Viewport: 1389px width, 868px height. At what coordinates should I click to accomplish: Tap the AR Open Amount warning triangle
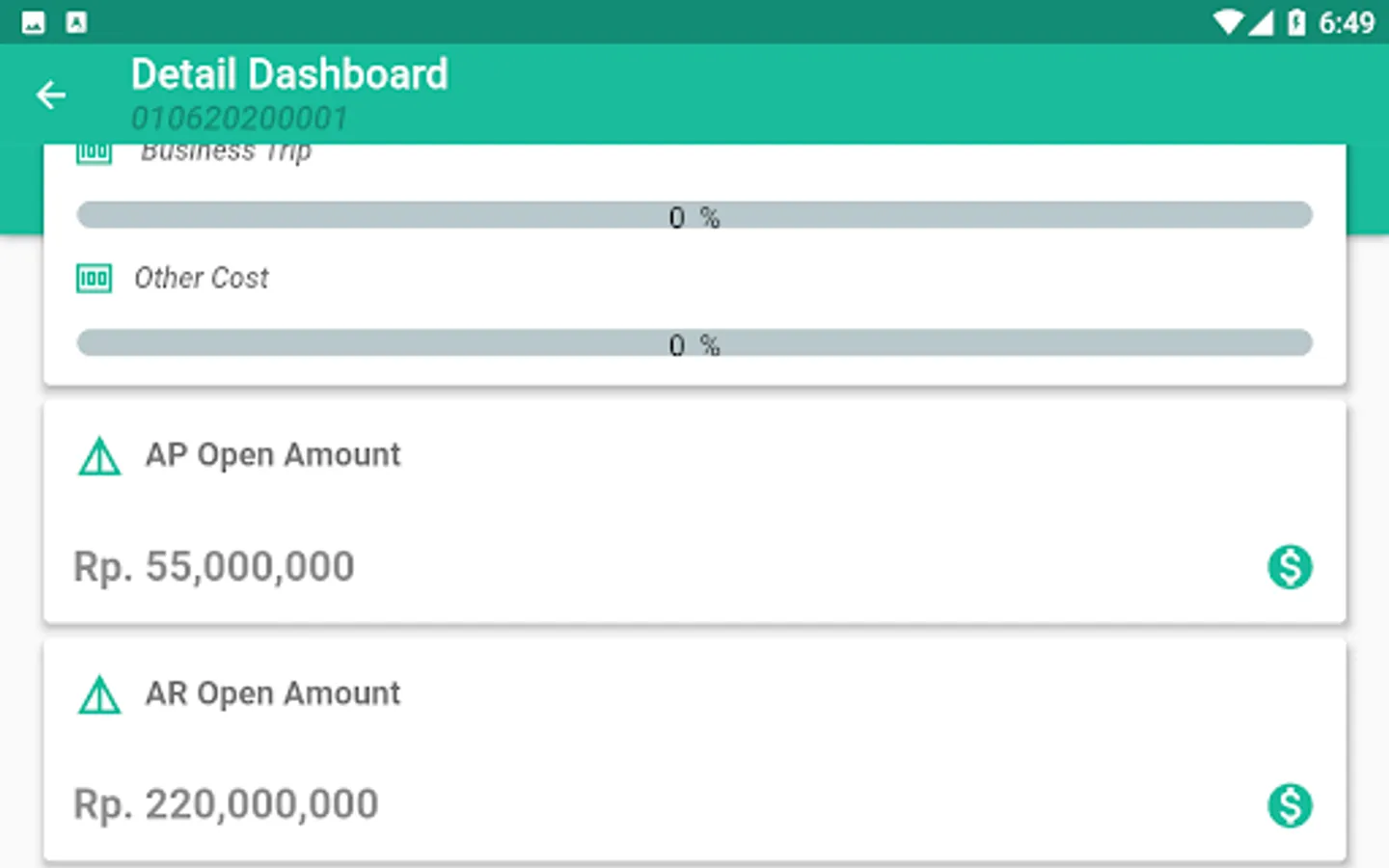click(99, 694)
